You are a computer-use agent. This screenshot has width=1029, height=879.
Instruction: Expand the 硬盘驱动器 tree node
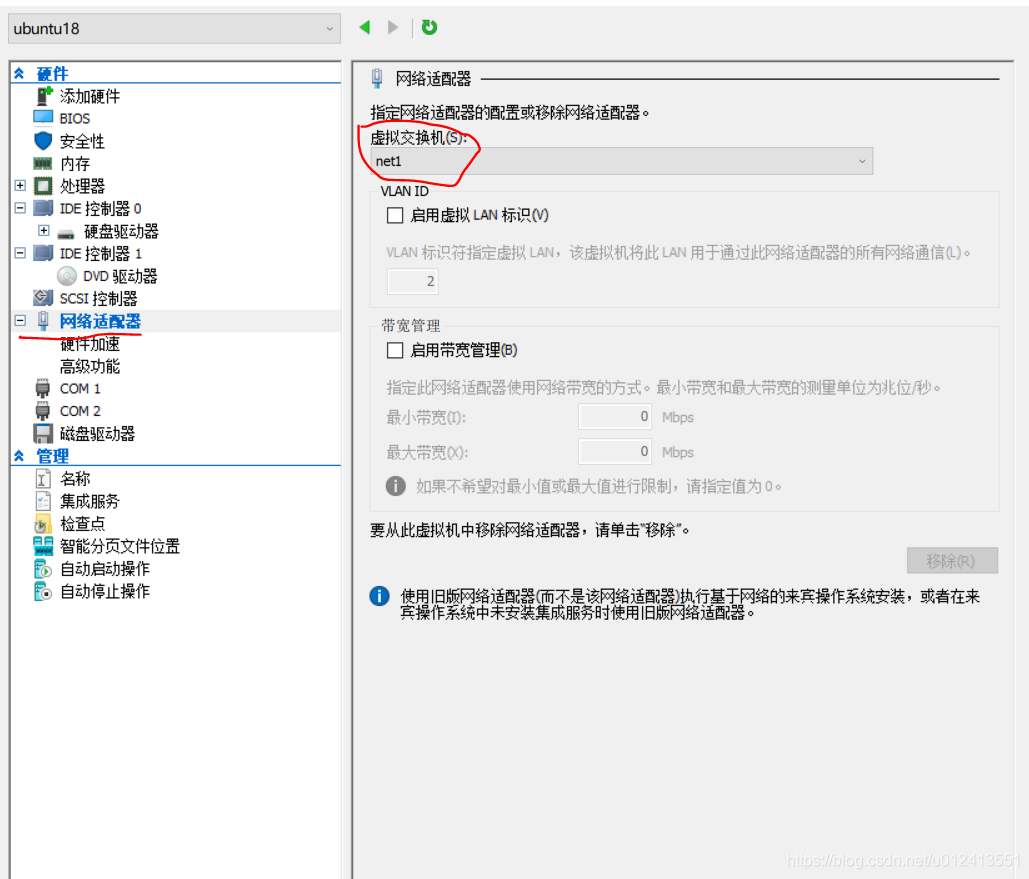click(x=43, y=230)
